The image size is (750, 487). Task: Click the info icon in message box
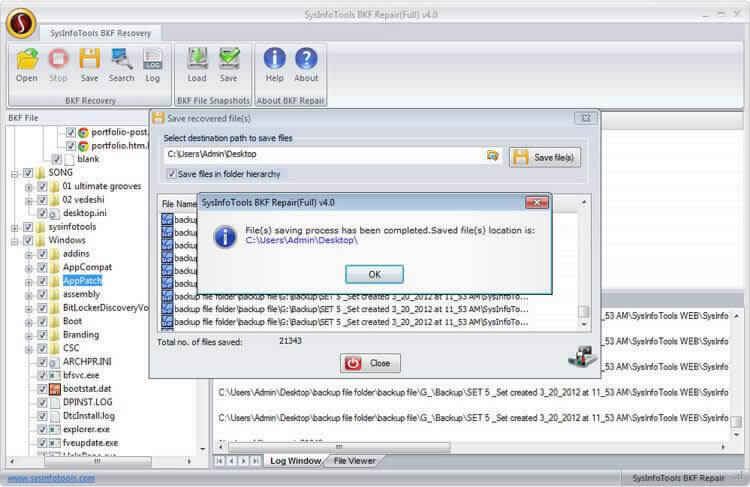coord(225,237)
